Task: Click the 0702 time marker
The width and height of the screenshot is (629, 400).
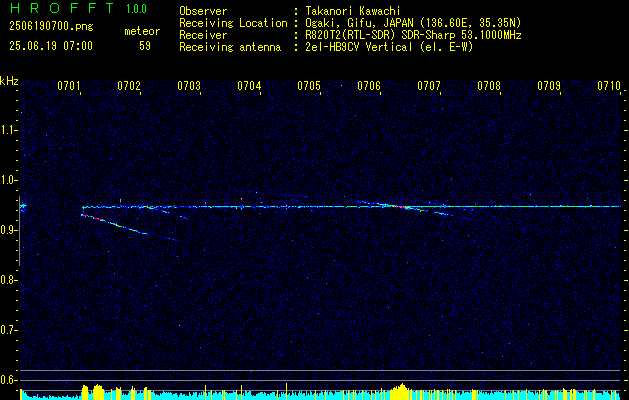Action: click(129, 85)
